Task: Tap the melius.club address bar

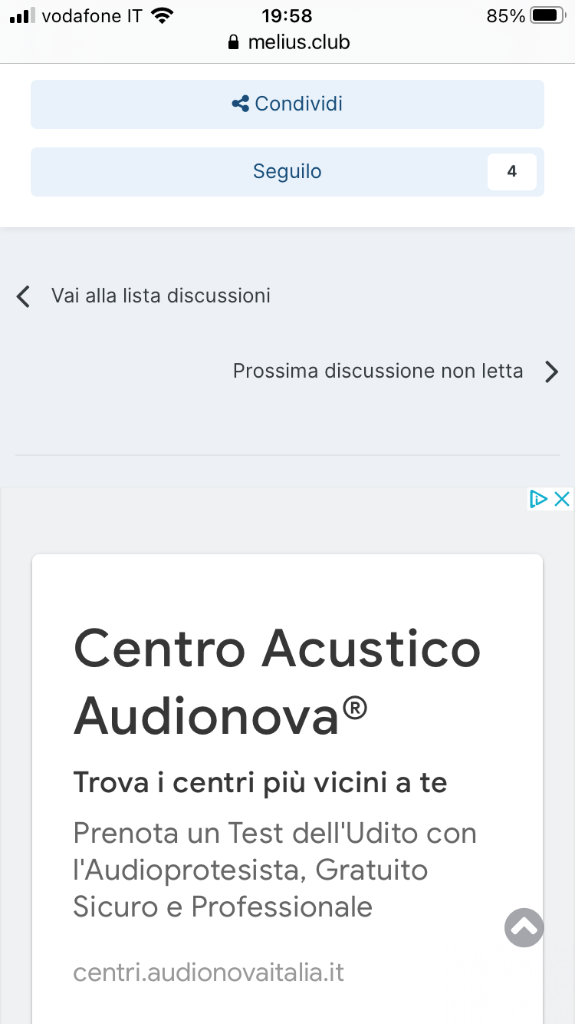Action: (x=288, y=42)
